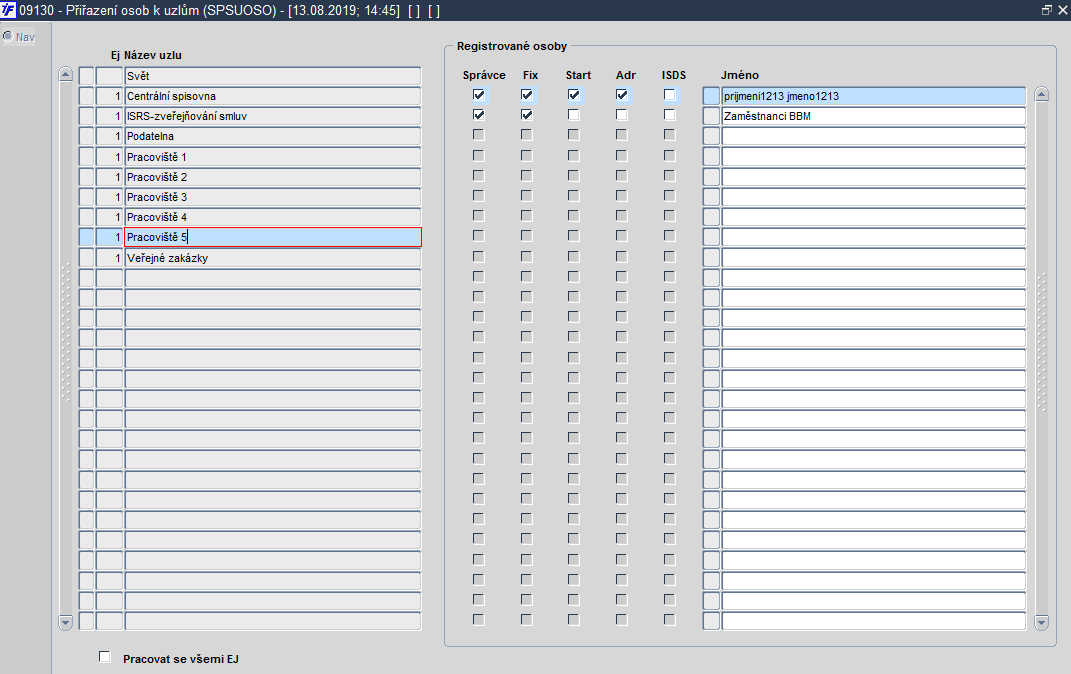Image resolution: width=1071 pixels, height=674 pixels.
Task: Click the 'ISDS' column header
Action: (x=673, y=75)
